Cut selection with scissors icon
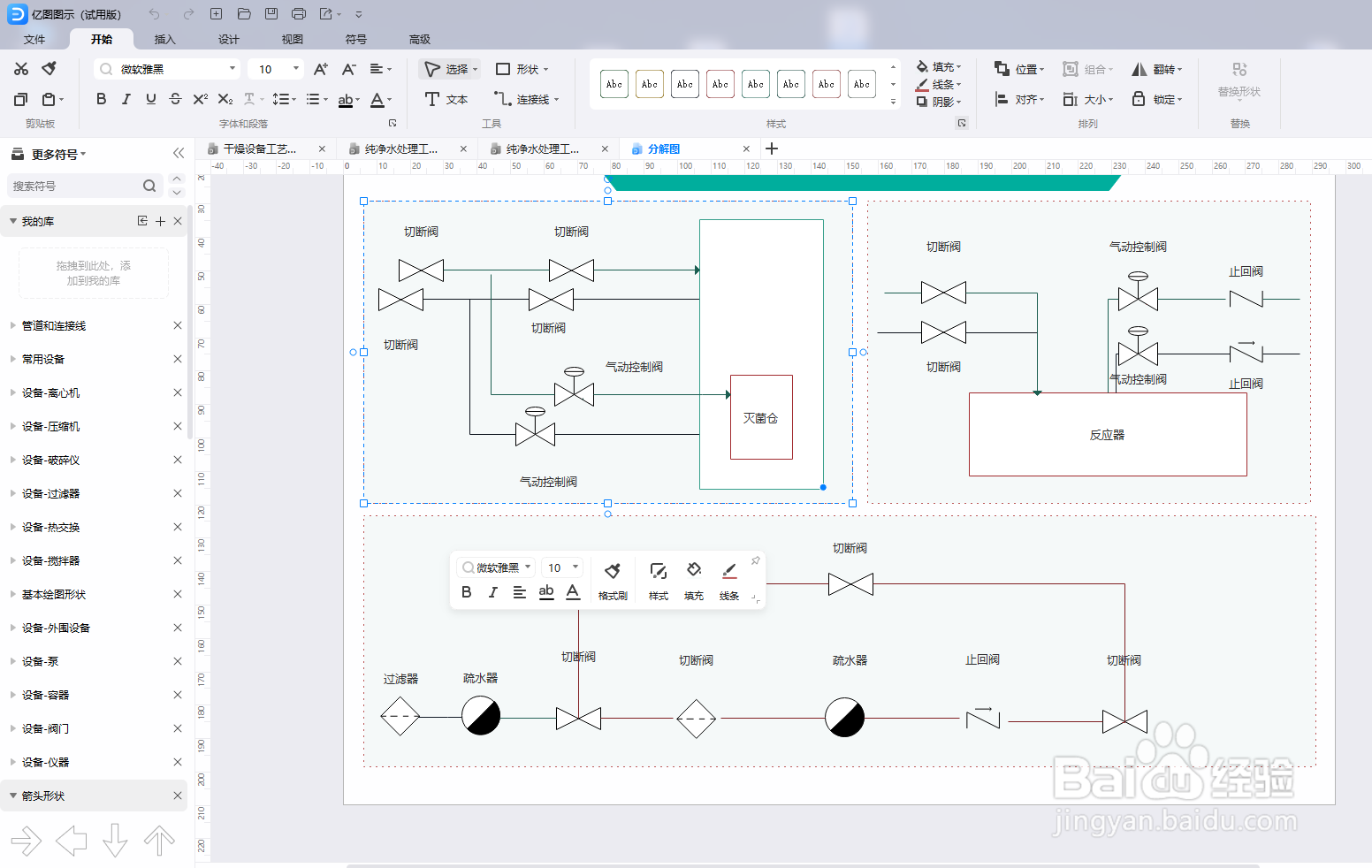The height and width of the screenshot is (868, 1372). (x=21, y=69)
